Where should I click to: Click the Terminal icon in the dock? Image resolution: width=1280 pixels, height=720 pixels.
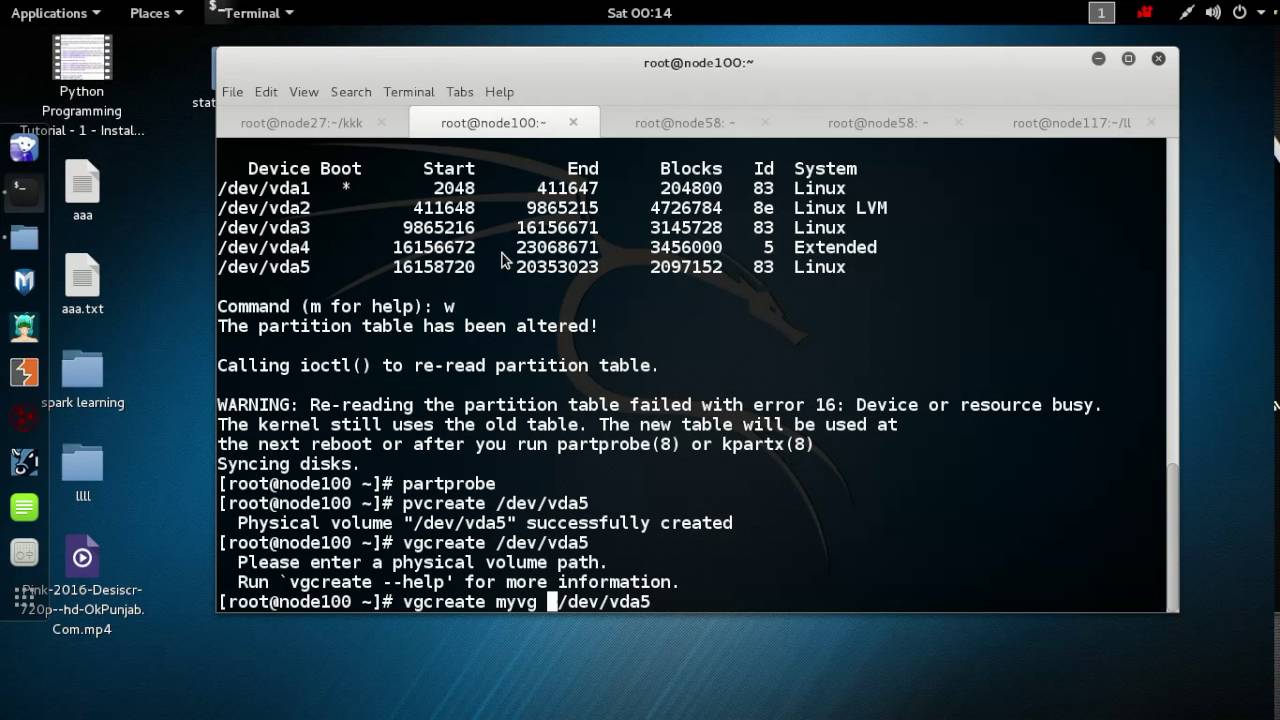pyautogui.click(x=24, y=191)
